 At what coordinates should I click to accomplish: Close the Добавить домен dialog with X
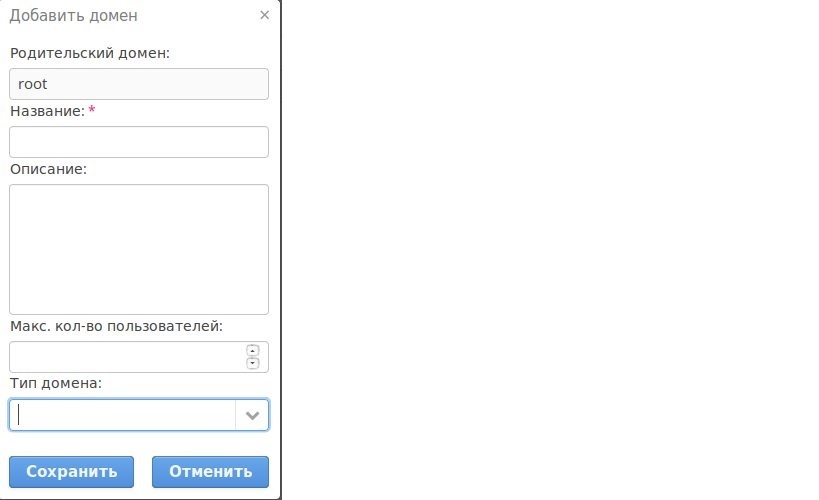265,15
